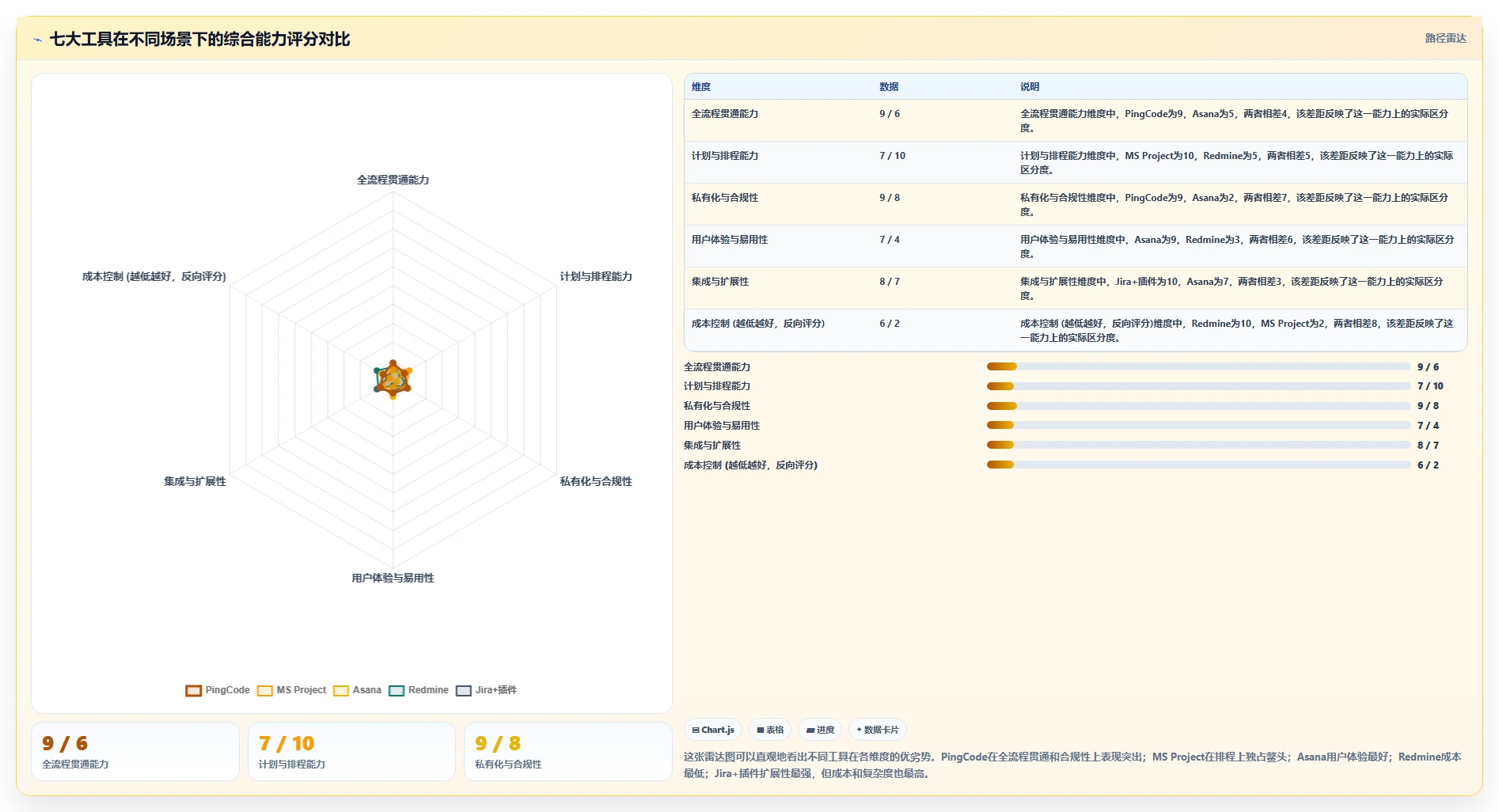Click the table data cell 7 / 10
The image size is (1499, 812).
(x=892, y=156)
